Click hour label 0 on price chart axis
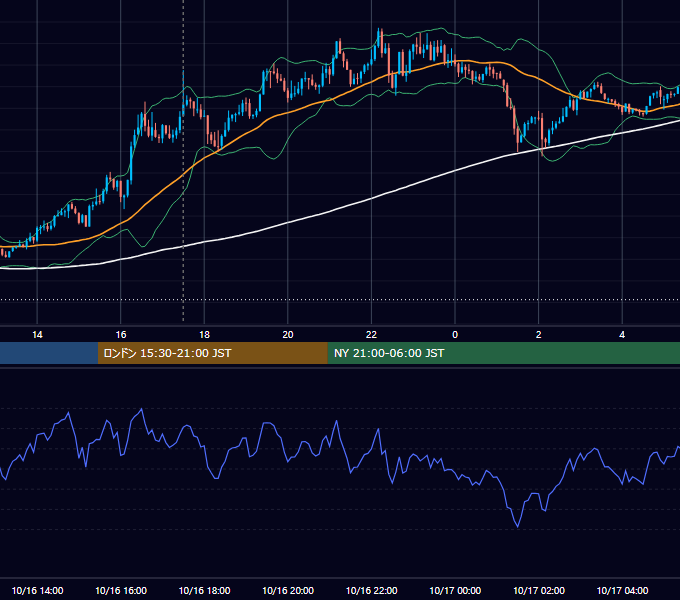Viewport: 680px width, 600px height. pos(455,335)
